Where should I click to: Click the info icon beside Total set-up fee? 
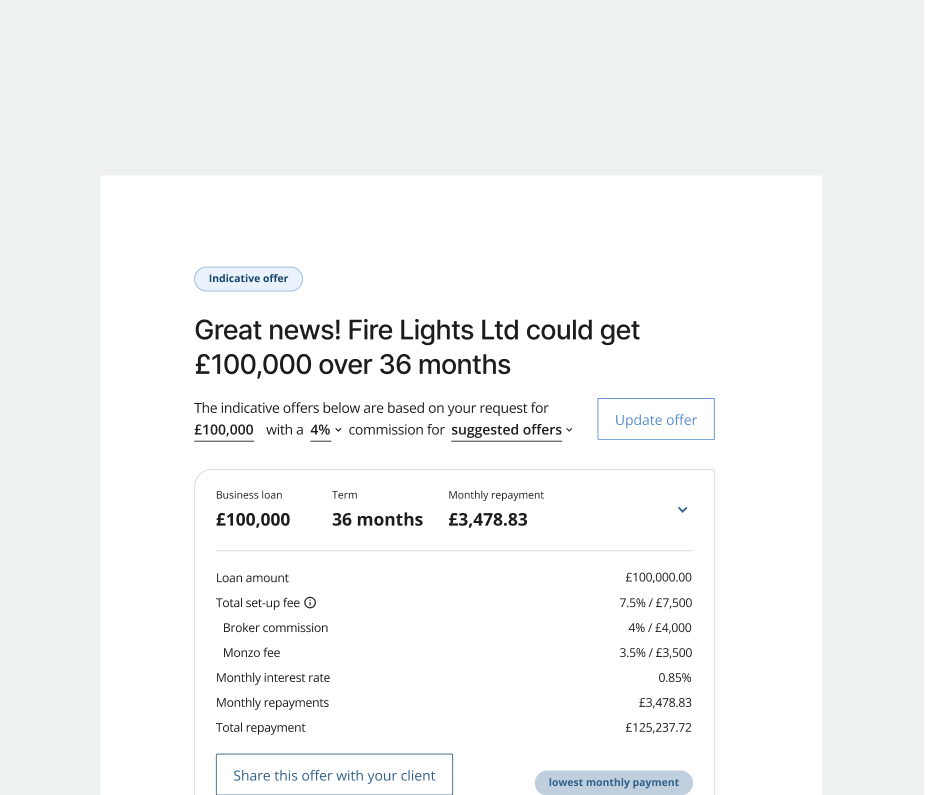310,603
